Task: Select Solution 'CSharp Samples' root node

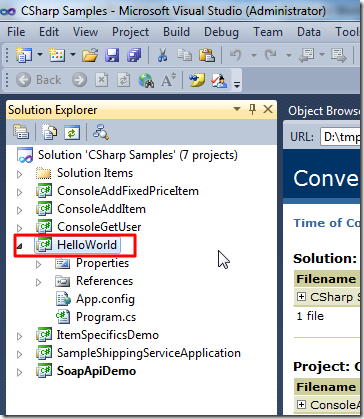Action: tap(138, 155)
